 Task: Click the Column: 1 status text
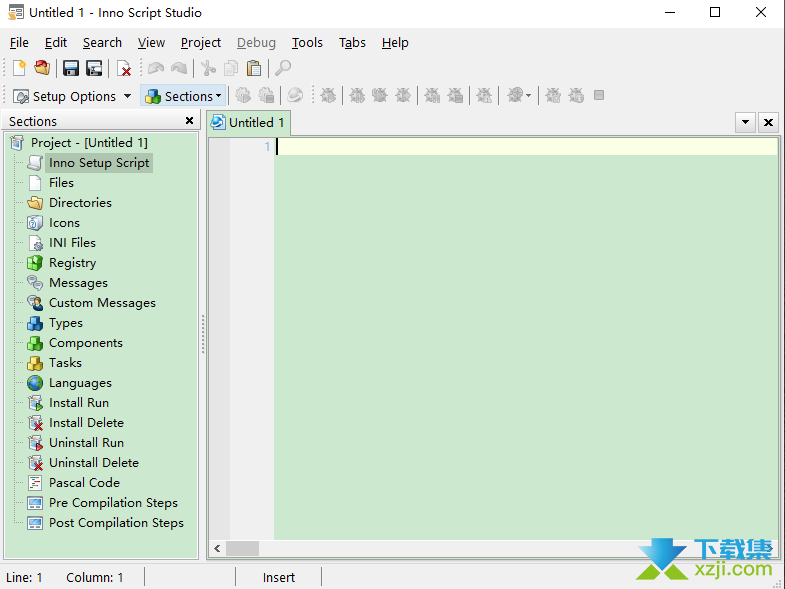95,577
